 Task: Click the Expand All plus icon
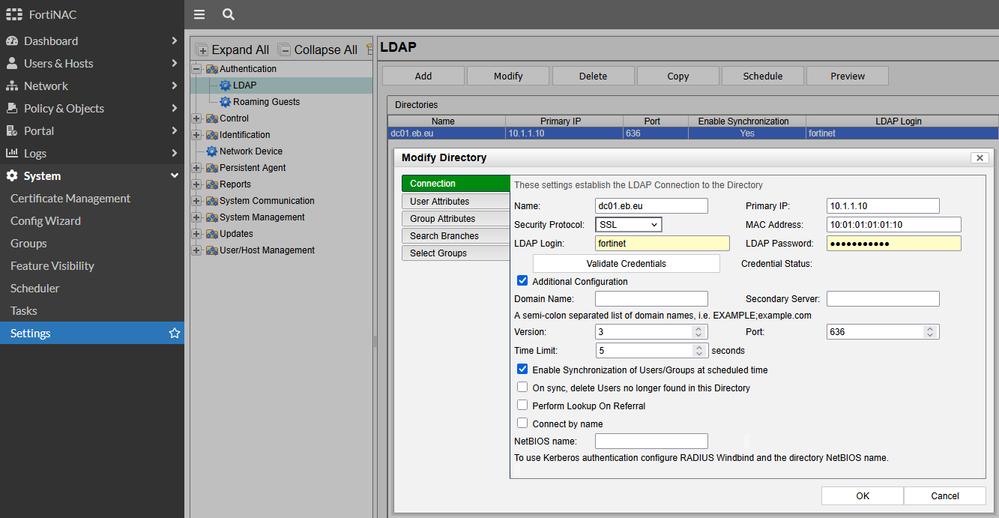tap(202, 50)
